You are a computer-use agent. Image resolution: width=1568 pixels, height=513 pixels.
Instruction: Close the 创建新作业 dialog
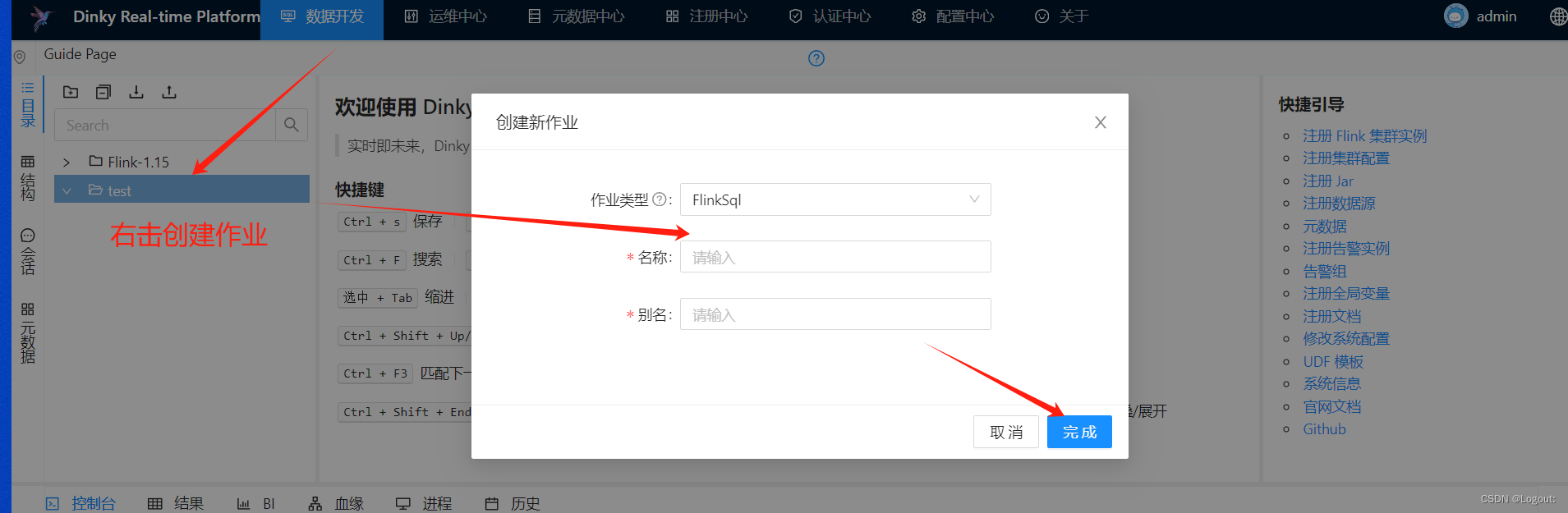pyautogui.click(x=1101, y=122)
